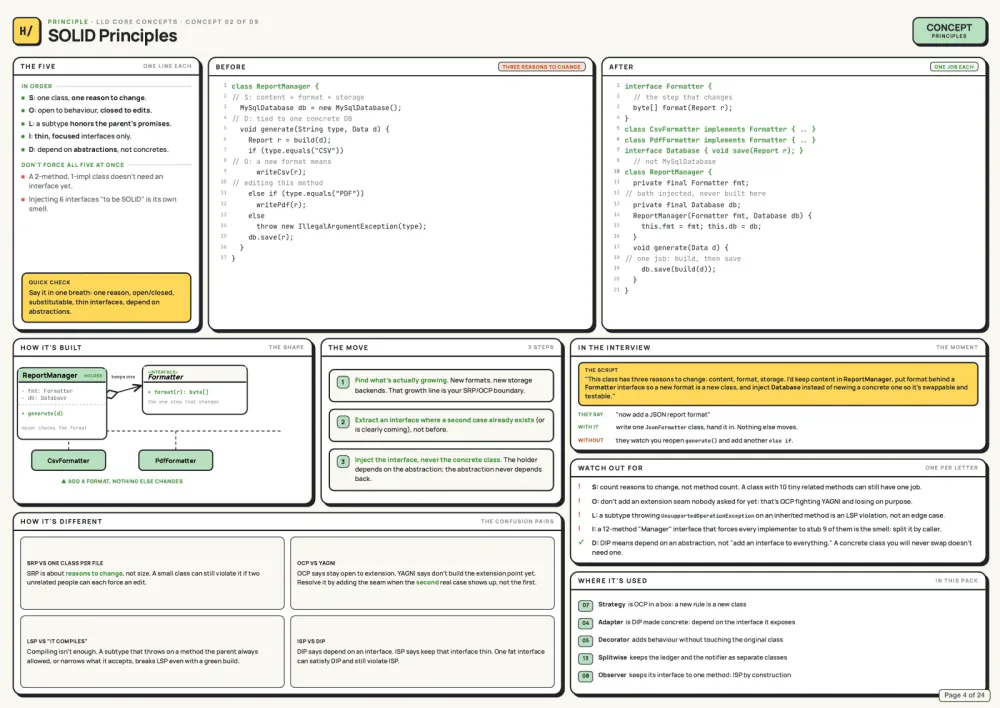Select the PdfFormatter box in the diagram

175,461
